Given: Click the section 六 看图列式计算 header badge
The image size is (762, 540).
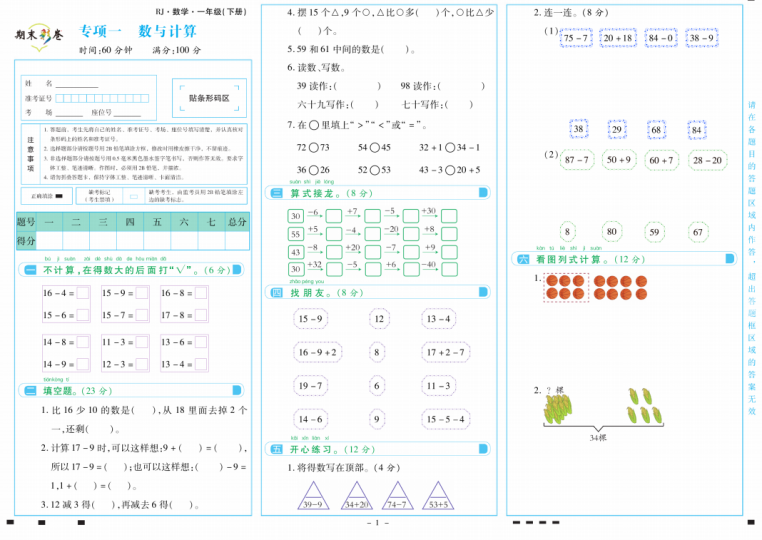Looking at the screenshot, I should tap(525, 259).
